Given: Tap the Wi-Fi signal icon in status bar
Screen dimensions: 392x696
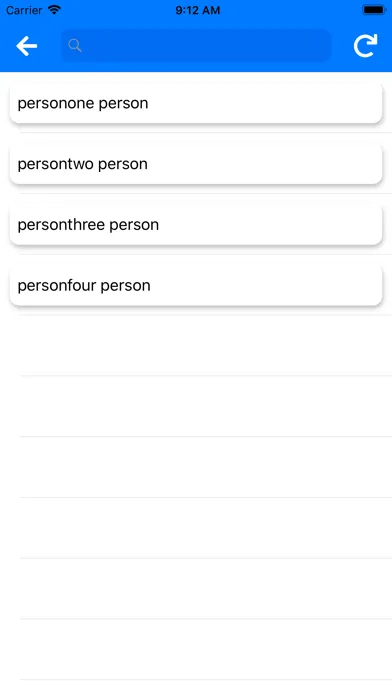Looking at the screenshot, I should point(54,10).
